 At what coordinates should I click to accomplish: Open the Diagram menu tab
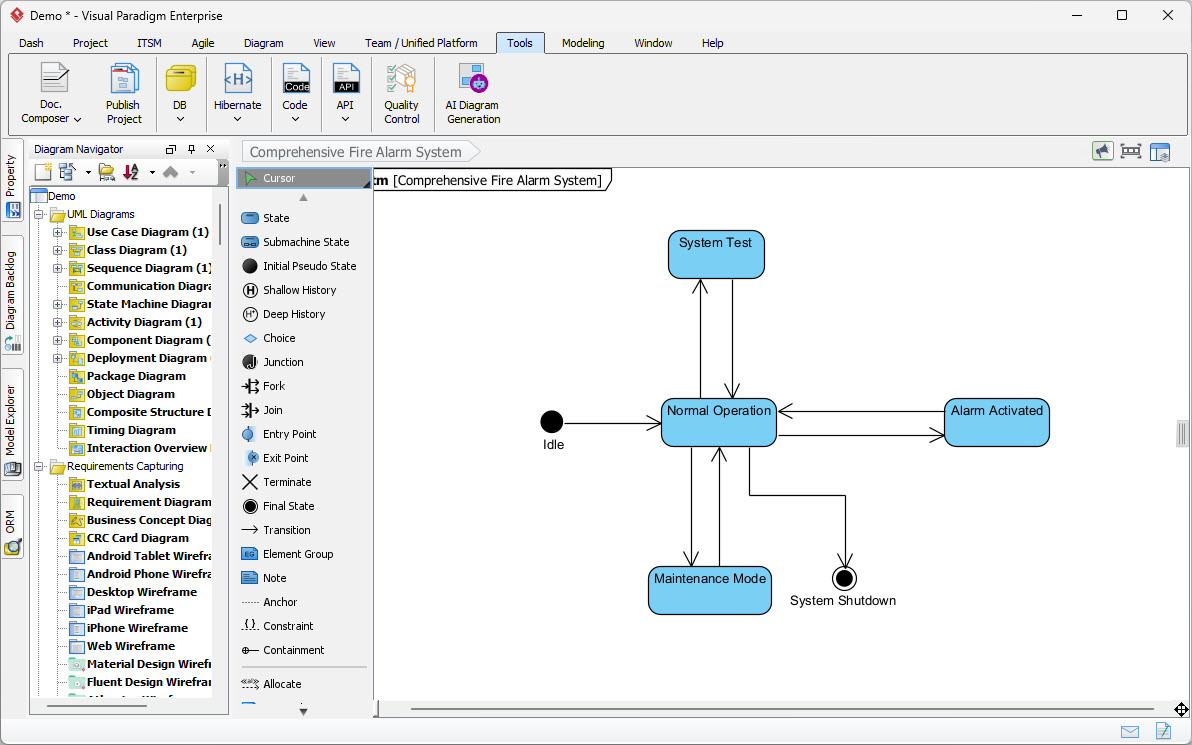(x=264, y=43)
